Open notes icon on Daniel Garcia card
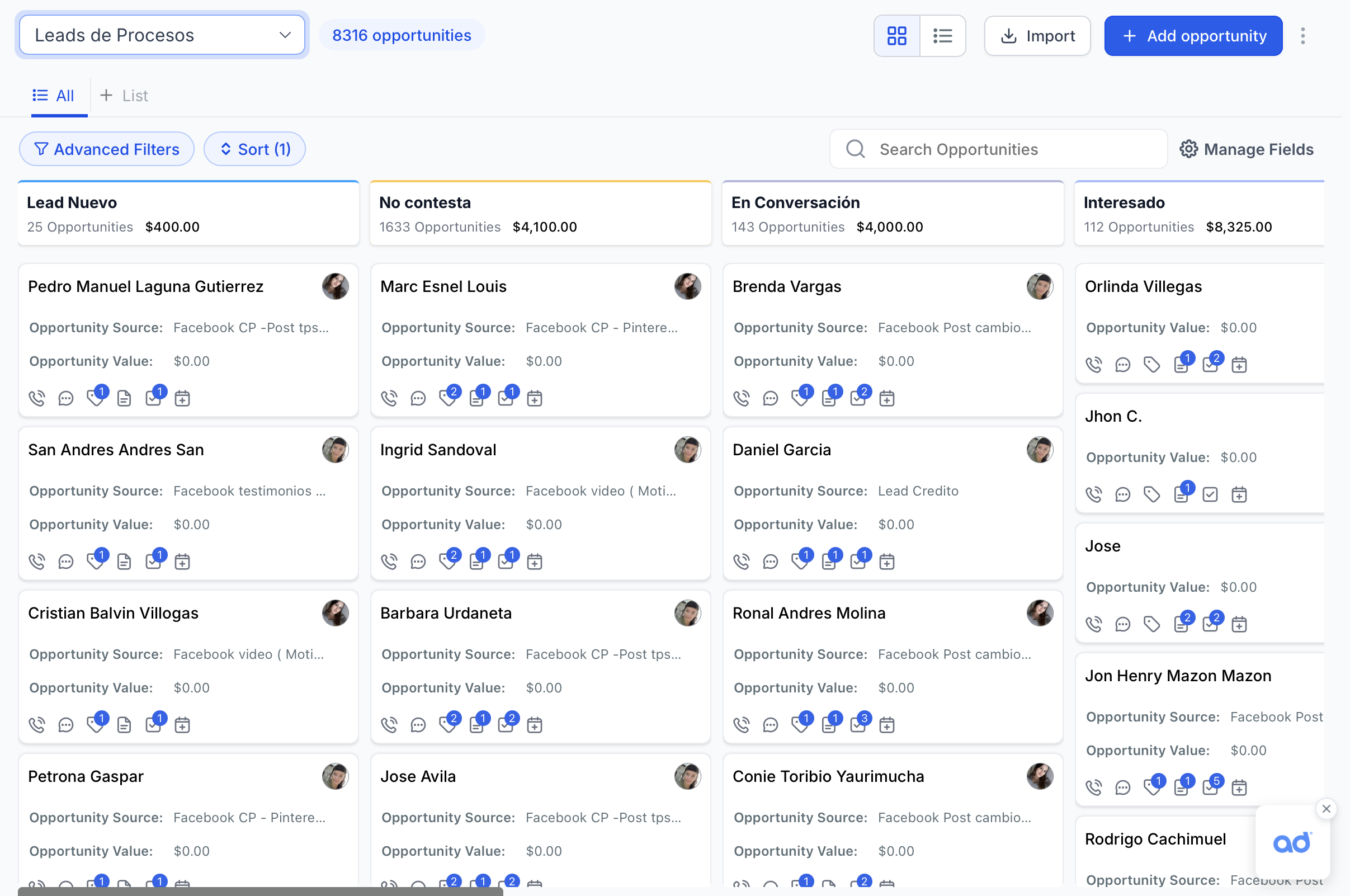 (828, 562)
